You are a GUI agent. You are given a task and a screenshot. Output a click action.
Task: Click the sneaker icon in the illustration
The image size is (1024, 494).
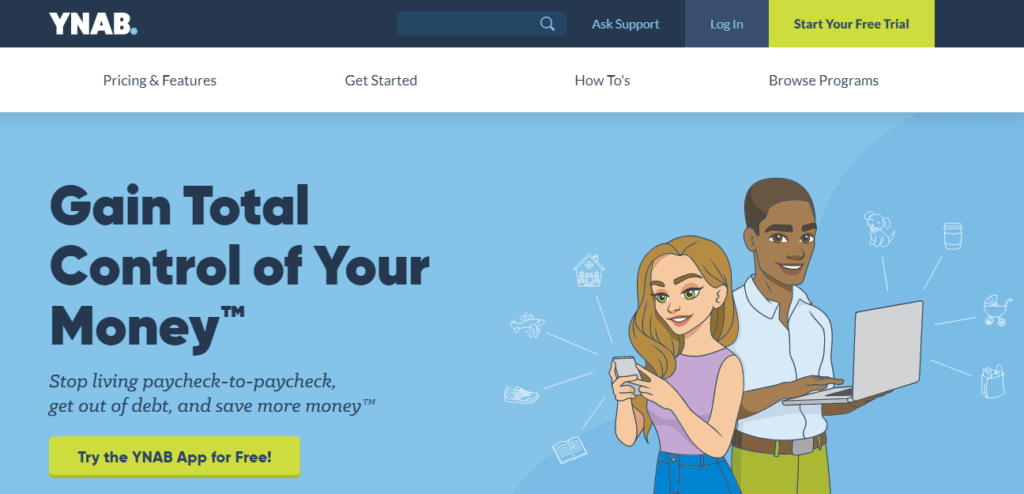coord(521,394)
